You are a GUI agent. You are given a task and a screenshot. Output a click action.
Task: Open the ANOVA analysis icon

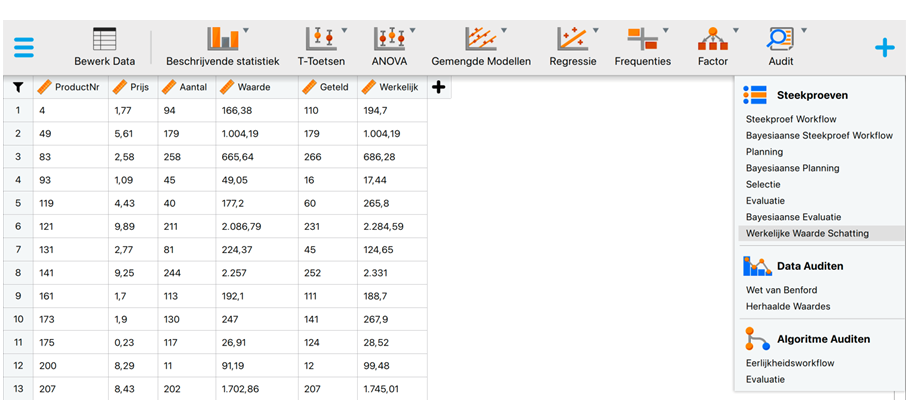[x=389, y=40]
